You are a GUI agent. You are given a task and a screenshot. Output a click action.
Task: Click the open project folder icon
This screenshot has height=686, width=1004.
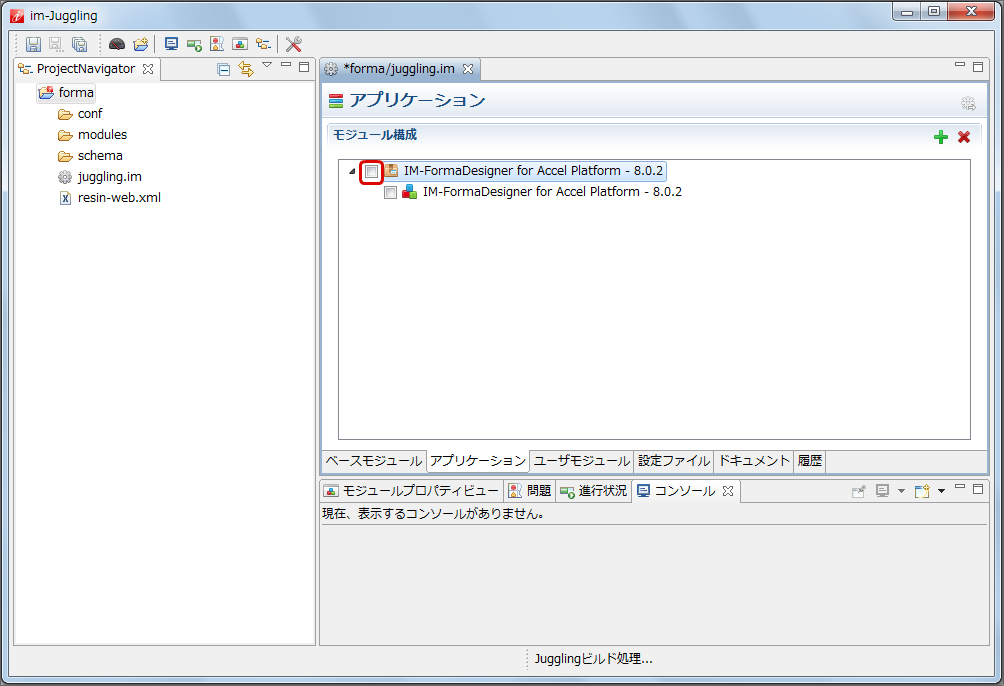[141, 44]
